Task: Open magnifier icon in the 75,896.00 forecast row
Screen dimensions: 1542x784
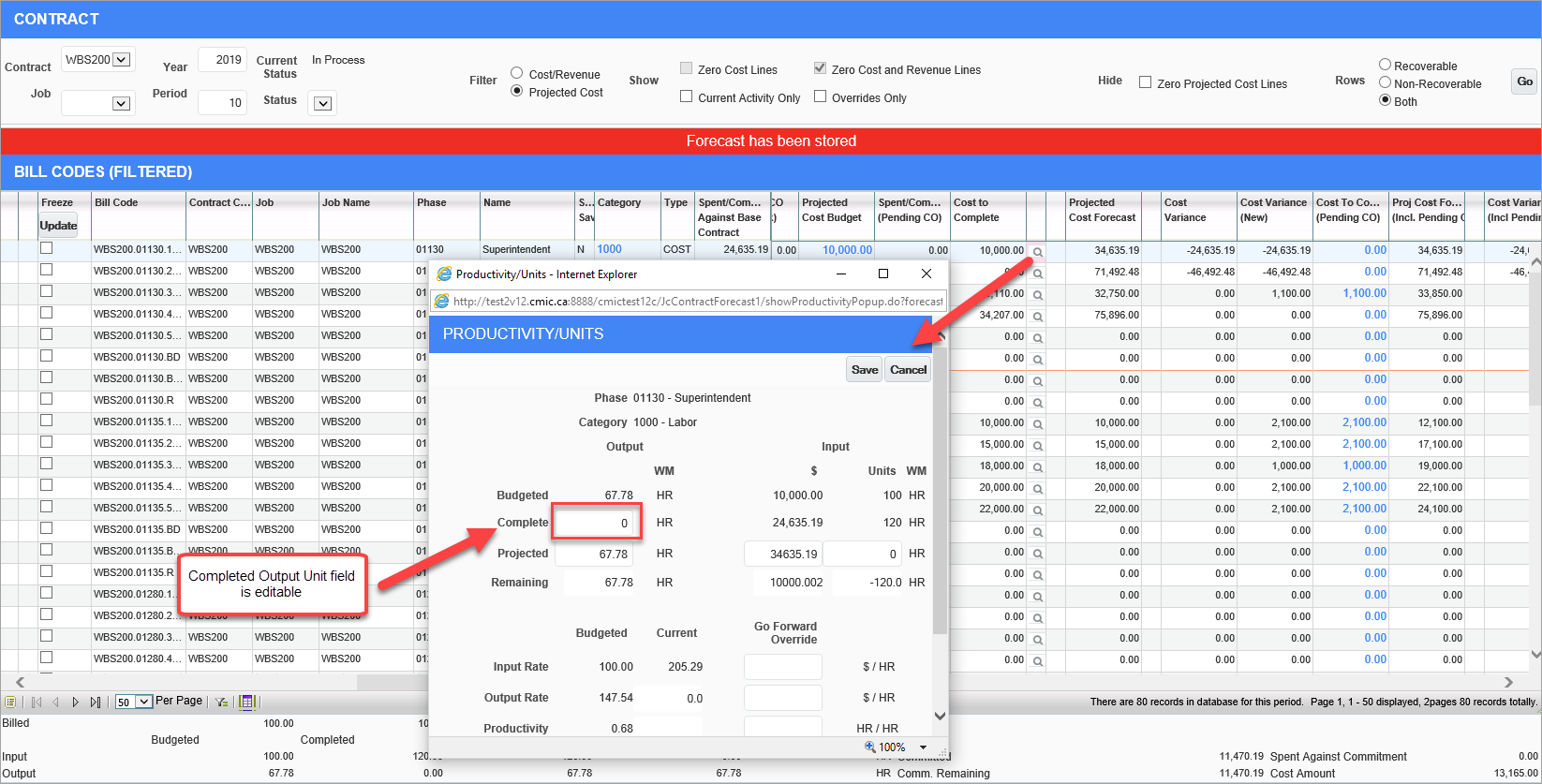Action: tap(1037, 316)
